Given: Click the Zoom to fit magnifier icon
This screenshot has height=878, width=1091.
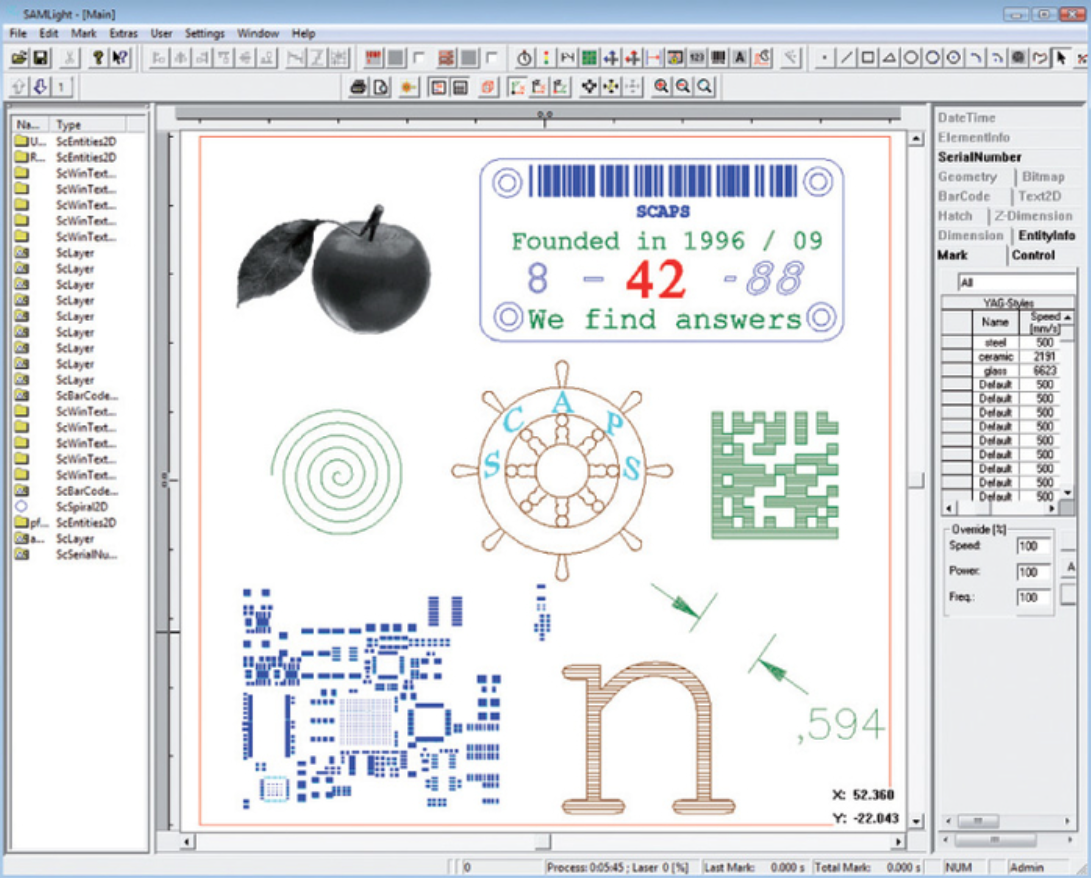Looking at the screenshot, I should click(704, 86).
